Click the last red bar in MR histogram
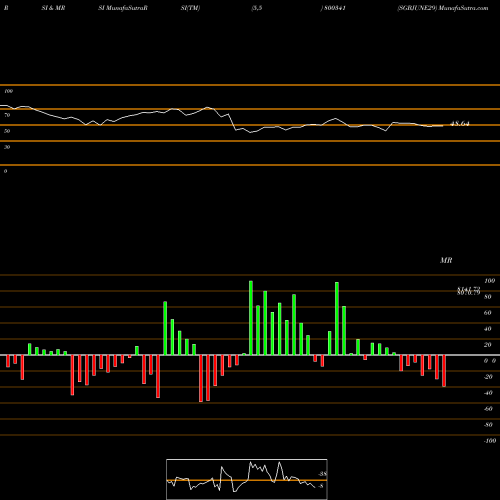 pos(444,371)
